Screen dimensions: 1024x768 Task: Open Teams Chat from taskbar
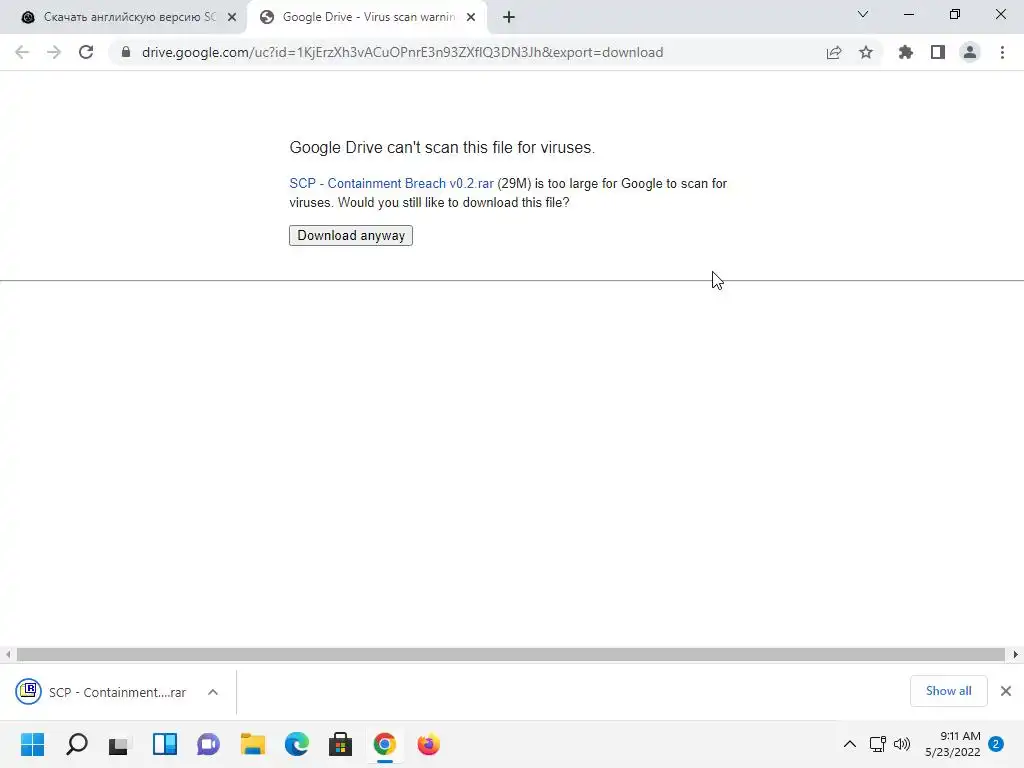(x=209, y=744)
